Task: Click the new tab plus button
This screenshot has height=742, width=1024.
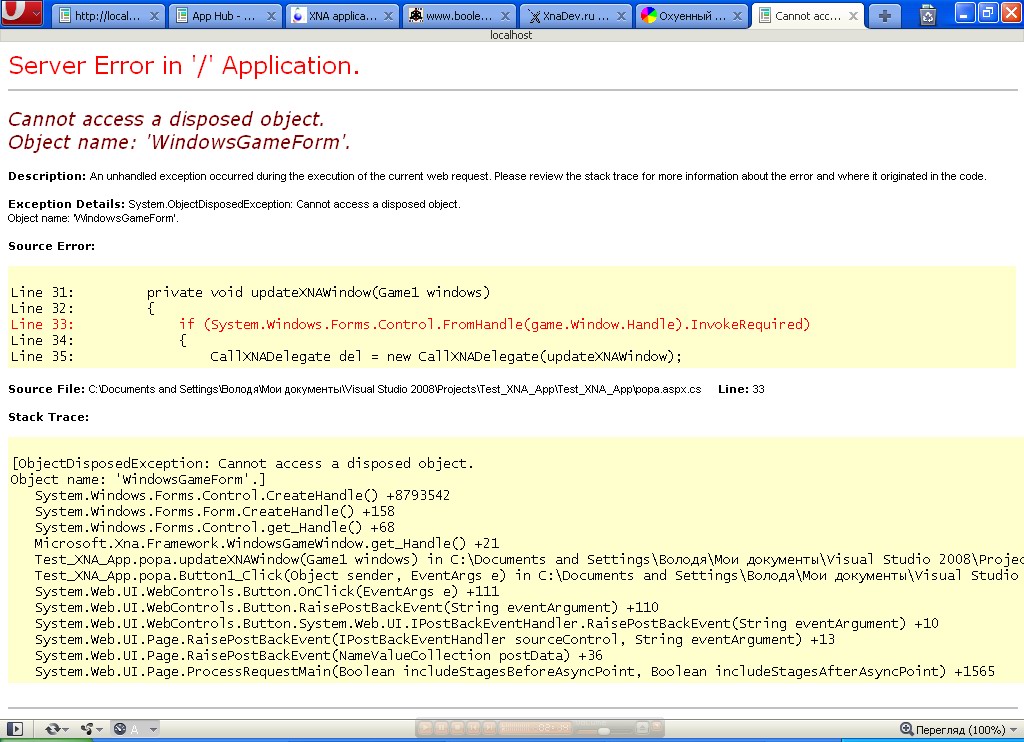Action: click(x=884, y=16)
